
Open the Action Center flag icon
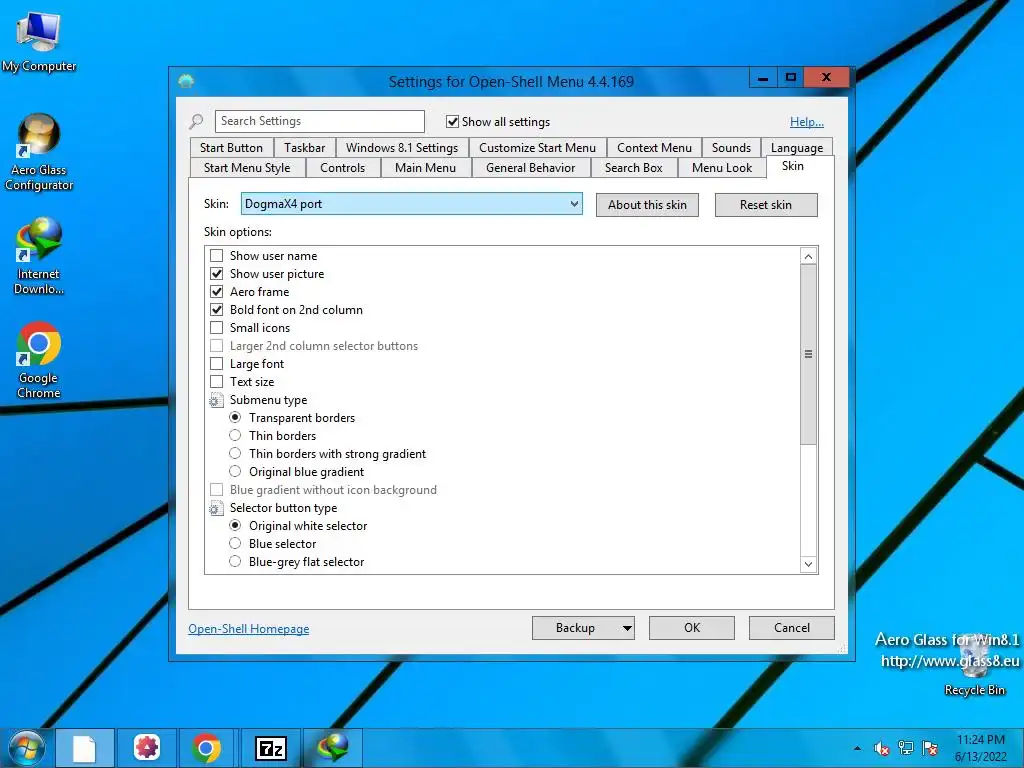click(x=930, y=748)
